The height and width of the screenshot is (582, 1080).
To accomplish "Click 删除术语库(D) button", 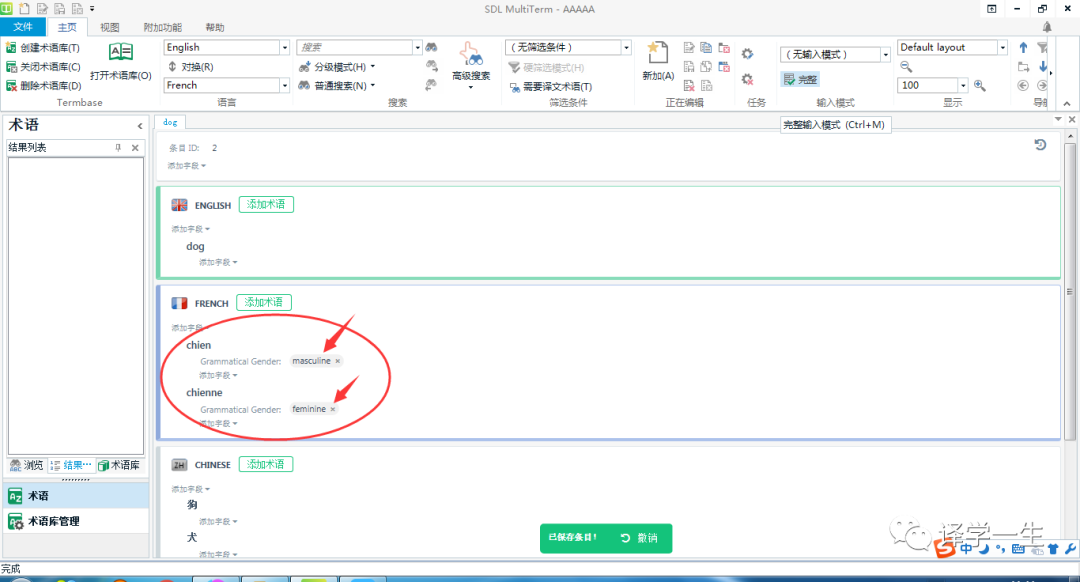I will pyautogui.click(x=43, y=85).
